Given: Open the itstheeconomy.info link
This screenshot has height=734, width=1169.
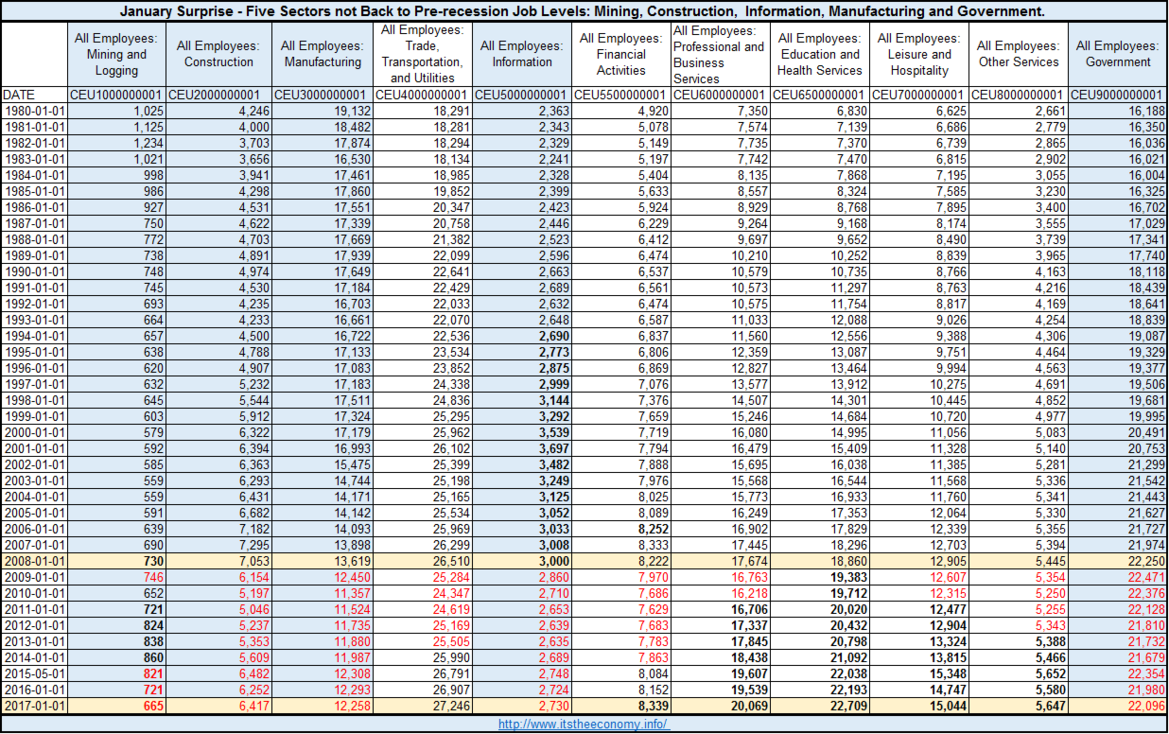Looking at the screenshot, I should [583, 724].
